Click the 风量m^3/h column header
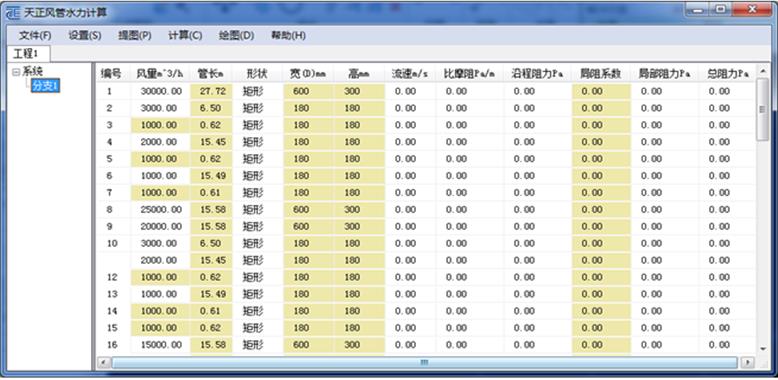 pyautogui.click(x=160, y=74)
